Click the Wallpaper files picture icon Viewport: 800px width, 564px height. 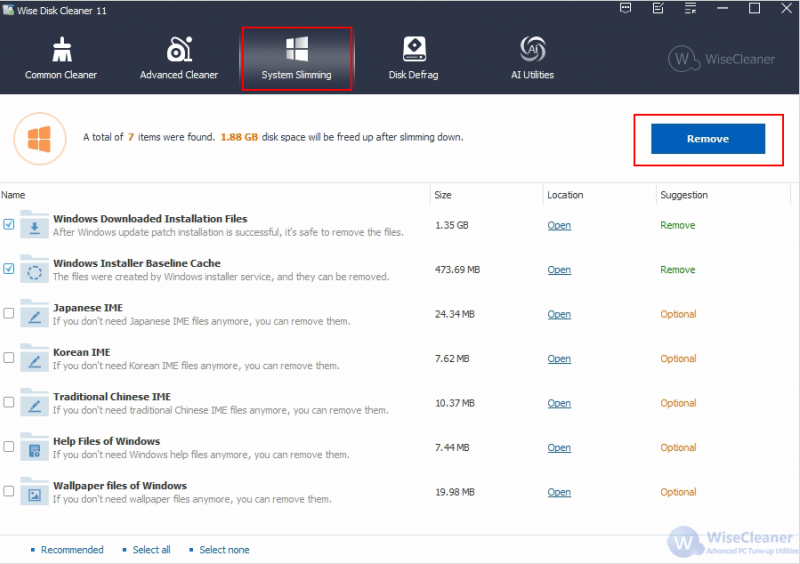pyautogui.click(x=34, y=491)
